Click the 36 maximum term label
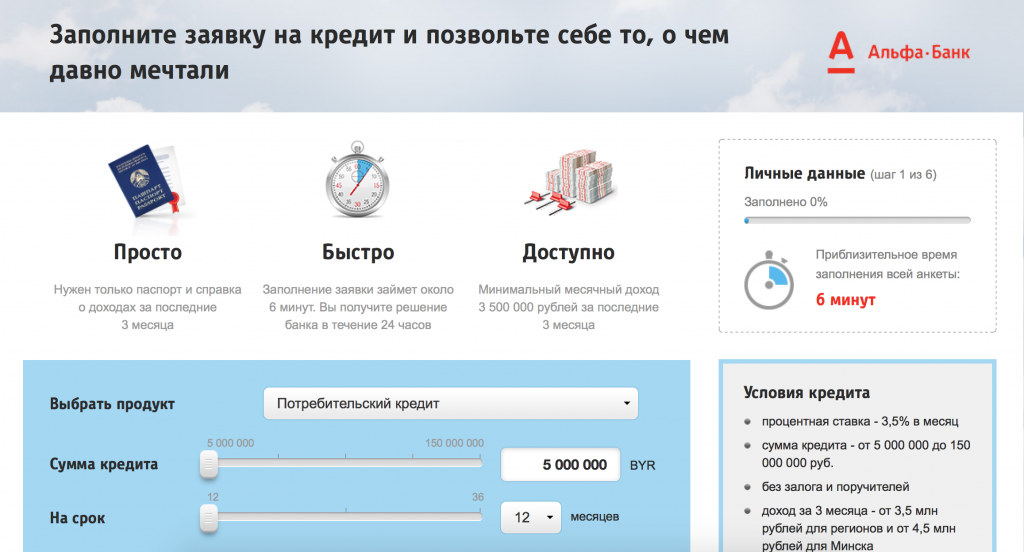 tap(478, 496)
